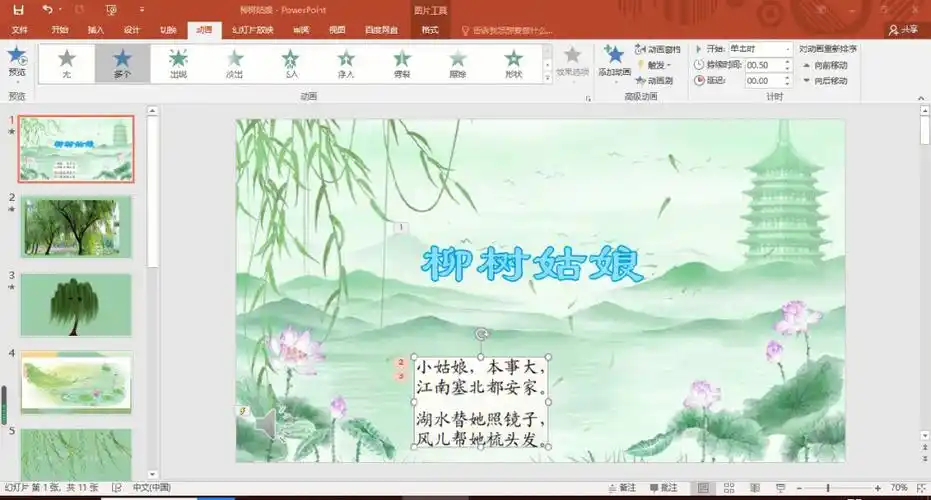Click the Save icon in quick access toolbar
Screen dimensions: 931x500
(18, 10)
